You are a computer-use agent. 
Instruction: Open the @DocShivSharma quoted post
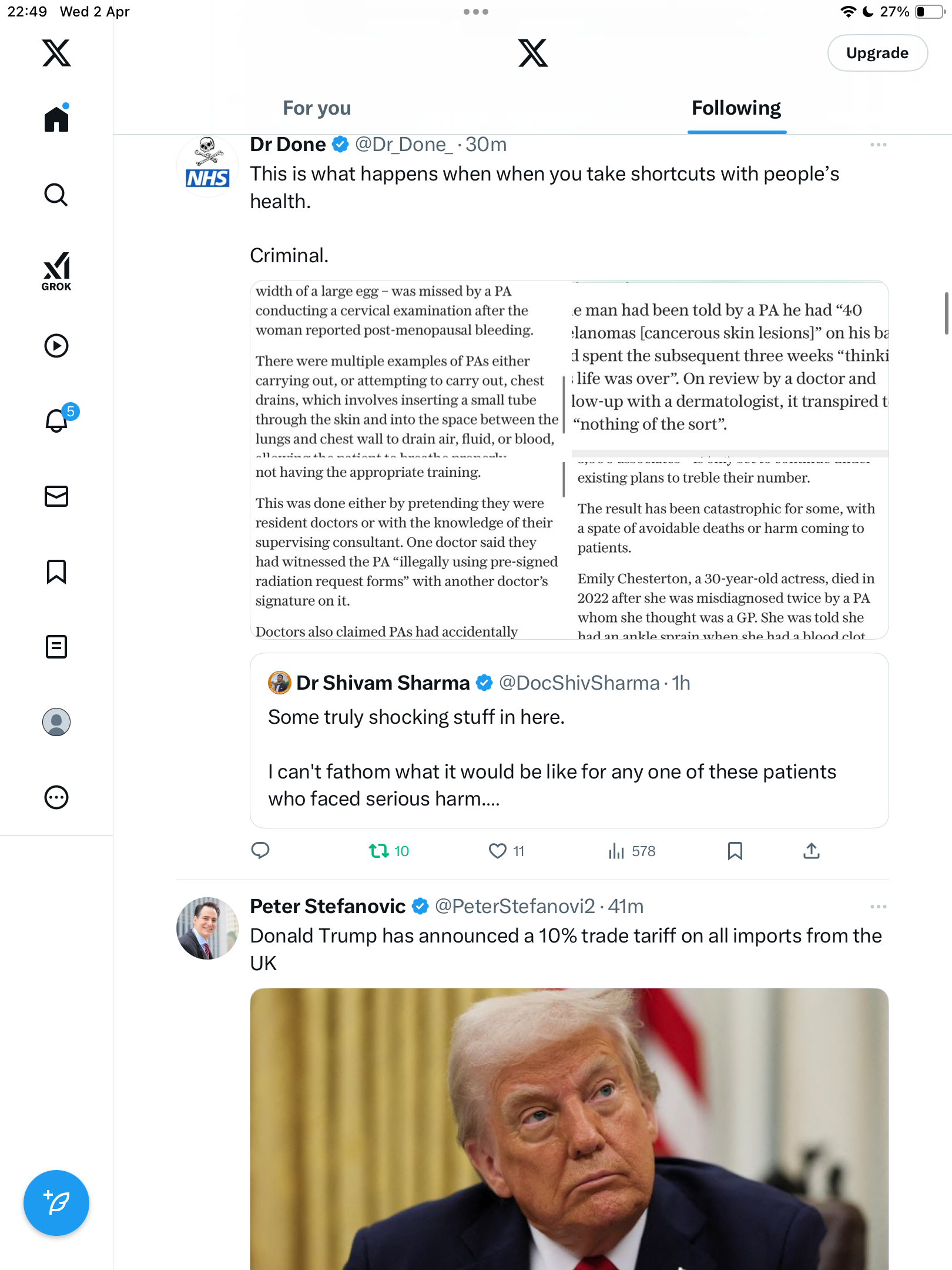click(569, 740)
